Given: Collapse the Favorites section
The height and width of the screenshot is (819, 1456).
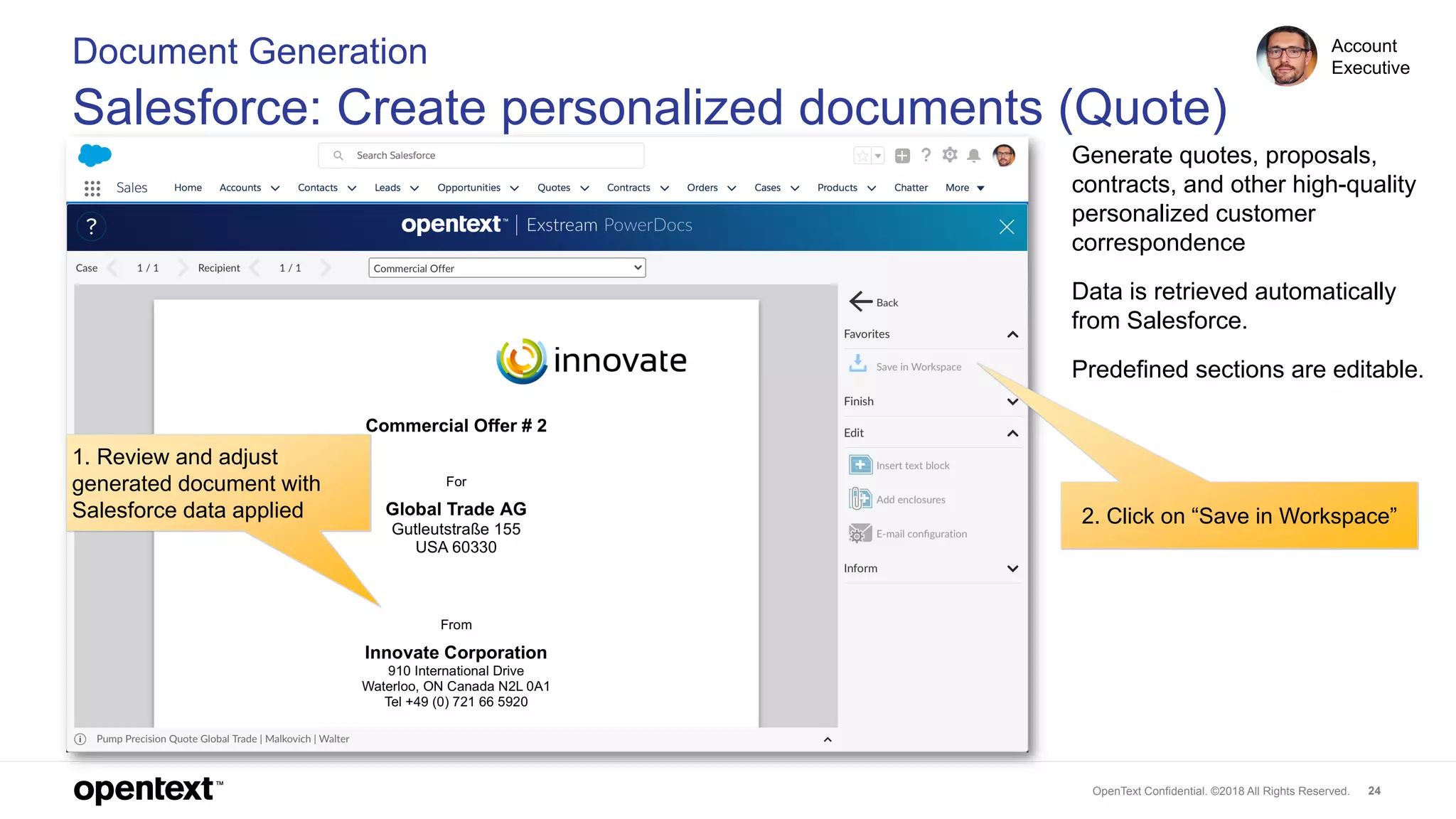Looking at the screenshot, I should pos(1012,334).
